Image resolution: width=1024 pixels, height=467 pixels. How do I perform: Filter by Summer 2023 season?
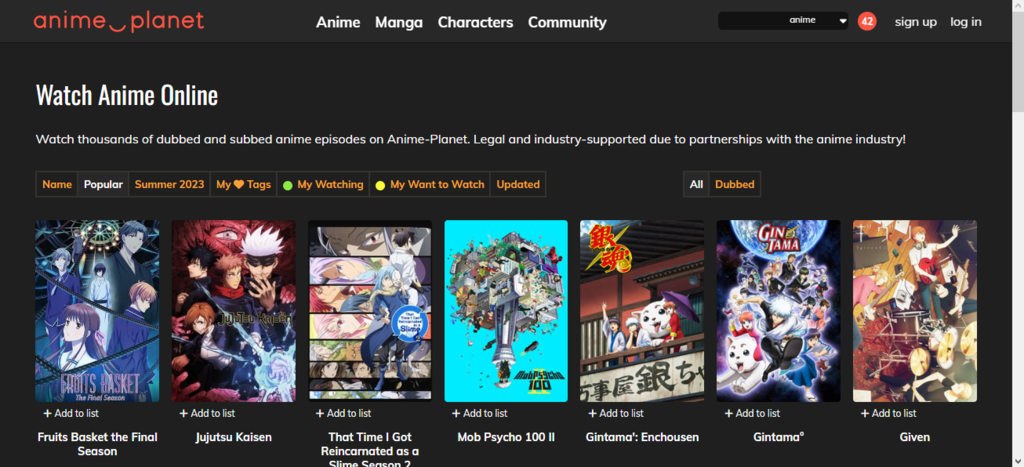coord(170,184)
